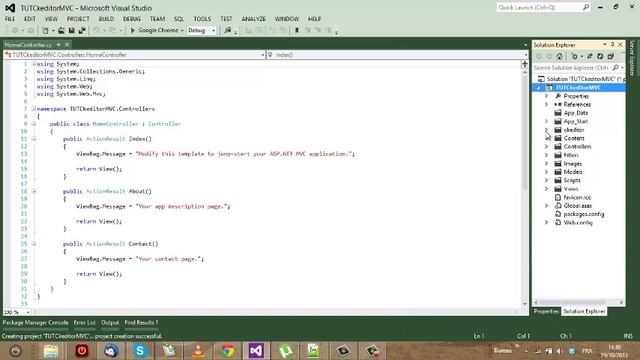Collapse the HomeController class outline toggle
This screenshot has height=360, width=640.
pos(34,124)
